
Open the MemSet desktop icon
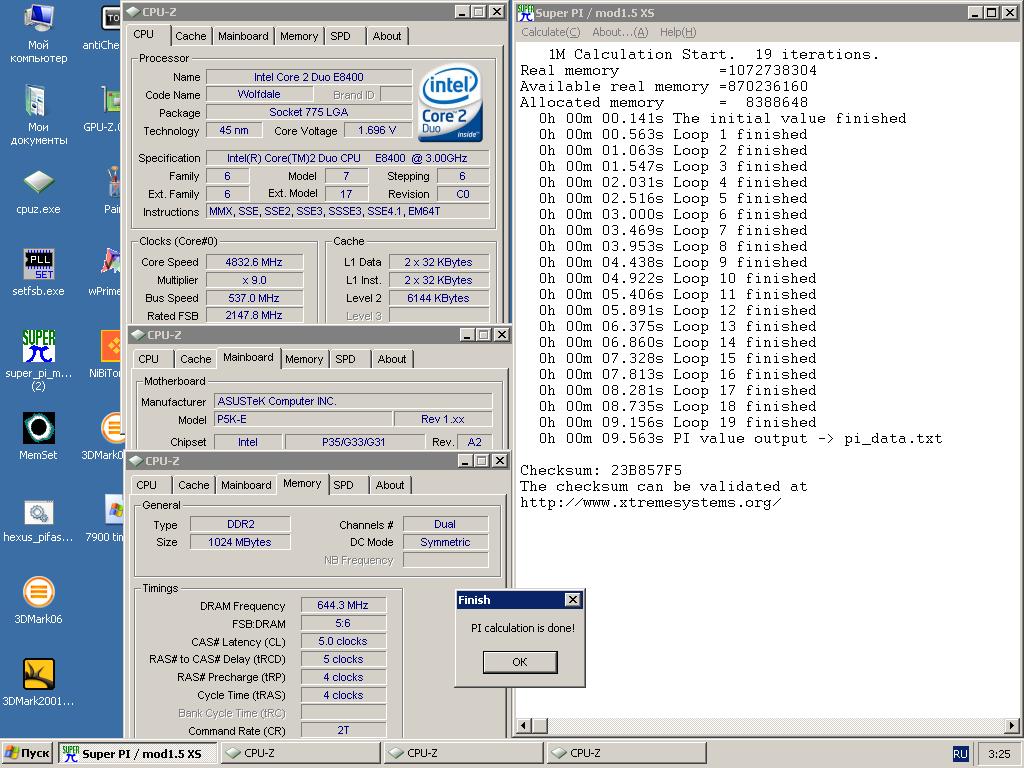pyautogui.click(x=39, y=436)
